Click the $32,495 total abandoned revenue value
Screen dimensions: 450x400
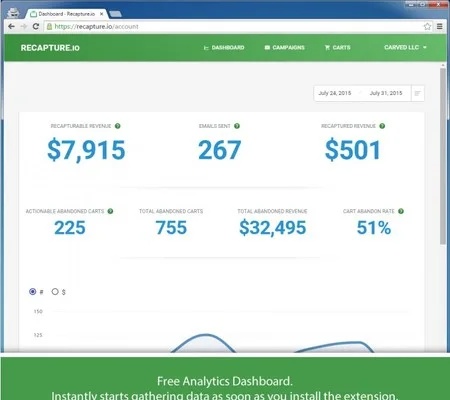272,228
